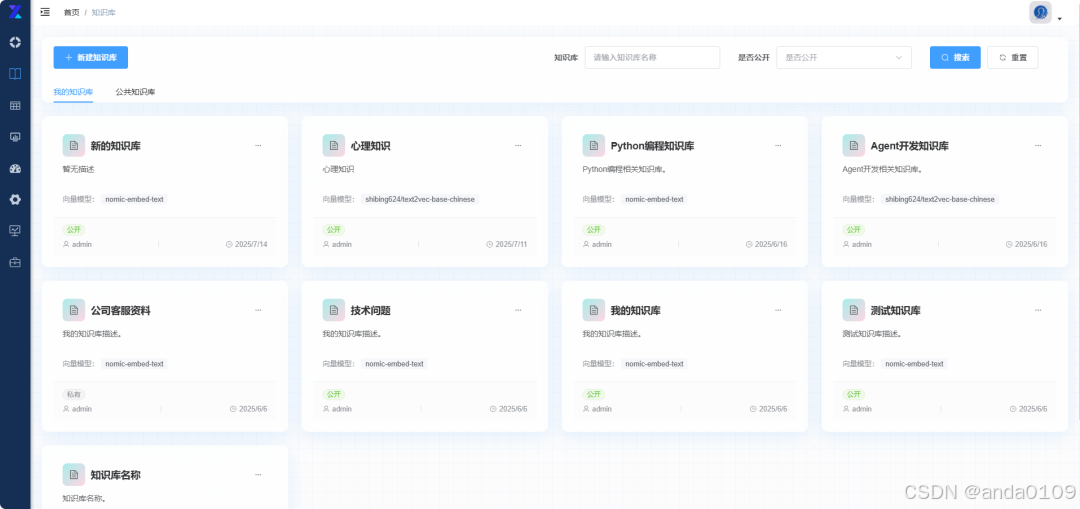Screen dimensions: 1080x509
Task: Open more options on 我的知识库 card
Action: point(778,310)
